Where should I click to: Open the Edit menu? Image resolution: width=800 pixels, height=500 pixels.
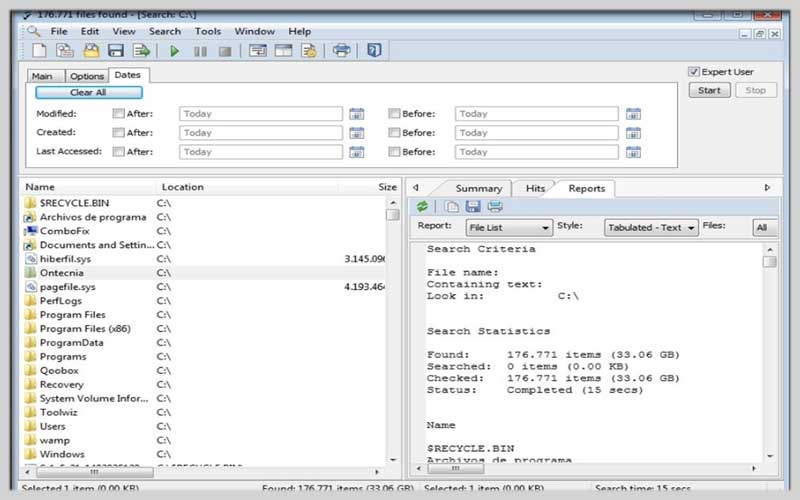90,31
